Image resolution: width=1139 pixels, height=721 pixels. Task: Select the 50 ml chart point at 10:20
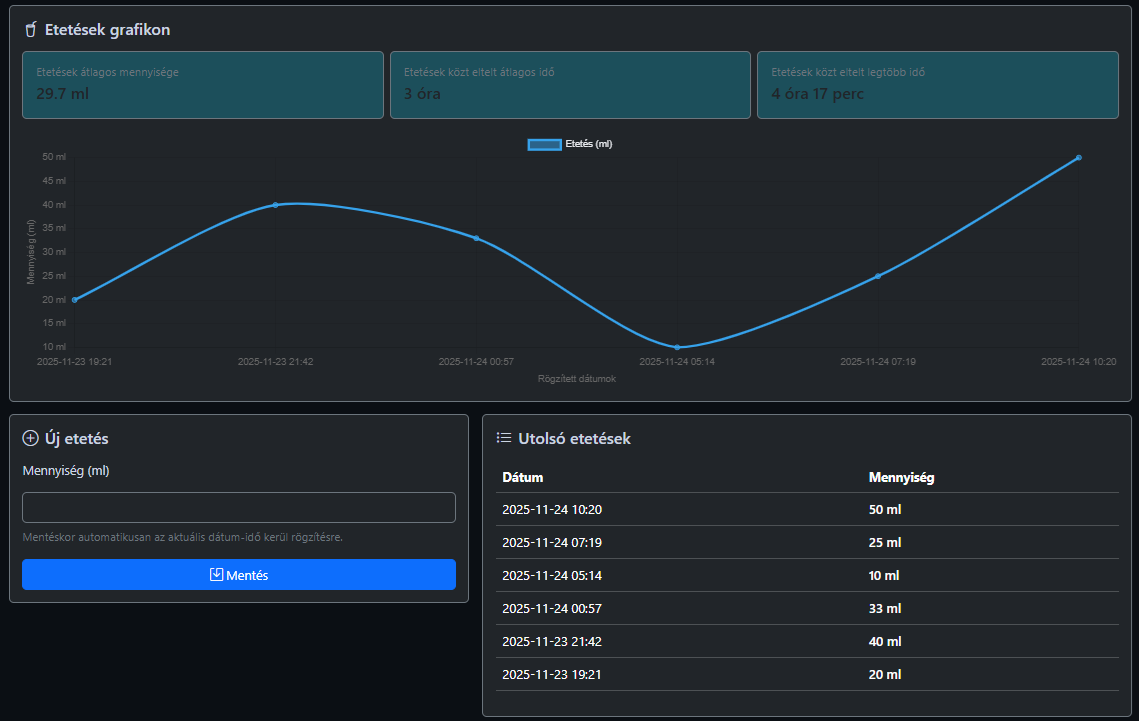coord(1079,157)
